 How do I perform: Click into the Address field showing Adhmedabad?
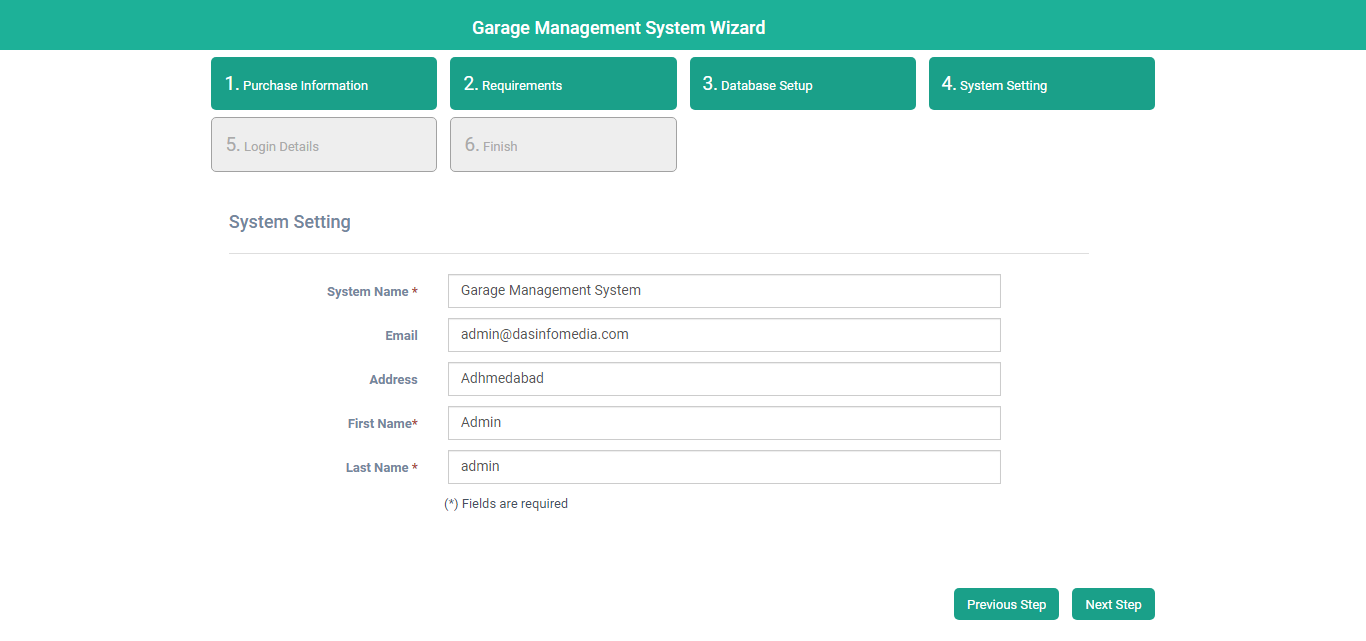pos(724,379)
